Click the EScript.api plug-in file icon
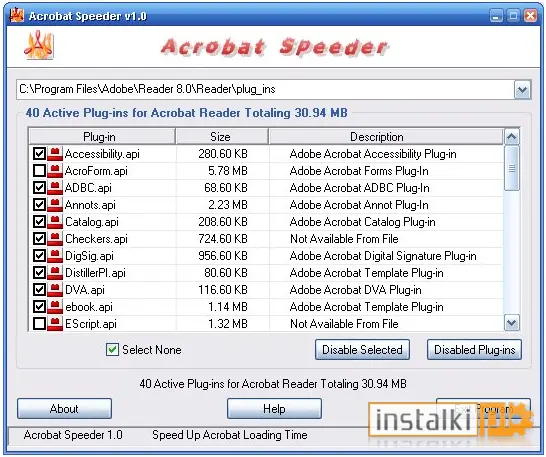Screen dimensions: 546x457 click(55, 324)
